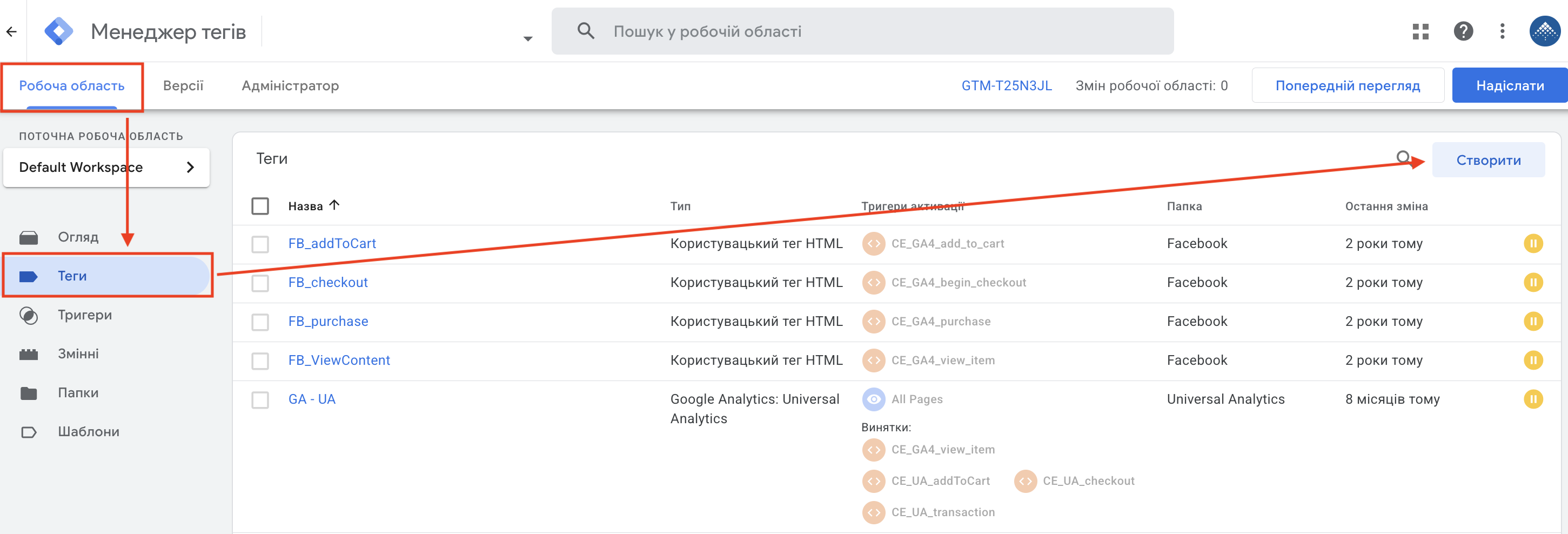The height and width of the screenshot is (534, 1568).
Task: Go back using the left arrow
Action: (11, 31)
